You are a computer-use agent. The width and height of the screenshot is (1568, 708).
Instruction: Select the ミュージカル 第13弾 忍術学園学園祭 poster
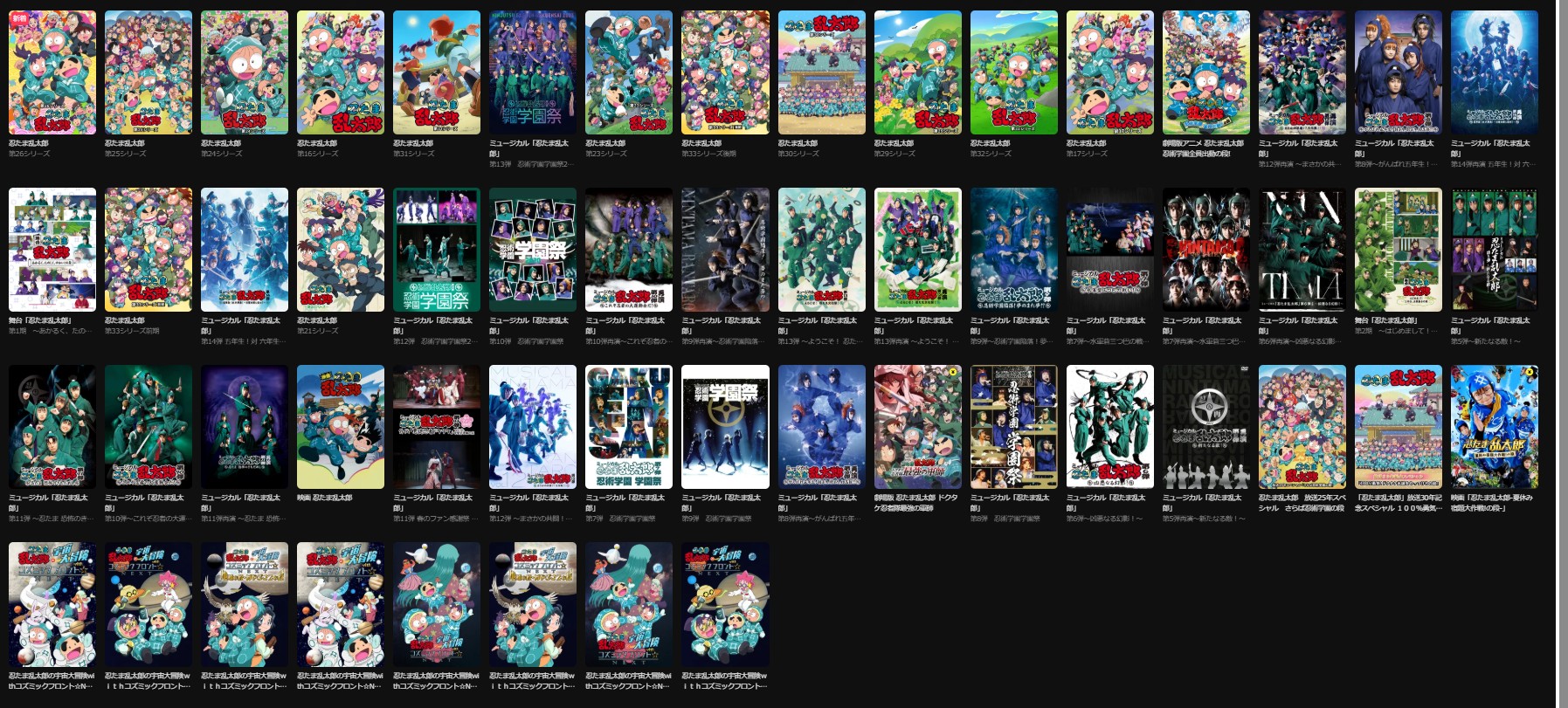pyautogui.click(x=533, y=72)
